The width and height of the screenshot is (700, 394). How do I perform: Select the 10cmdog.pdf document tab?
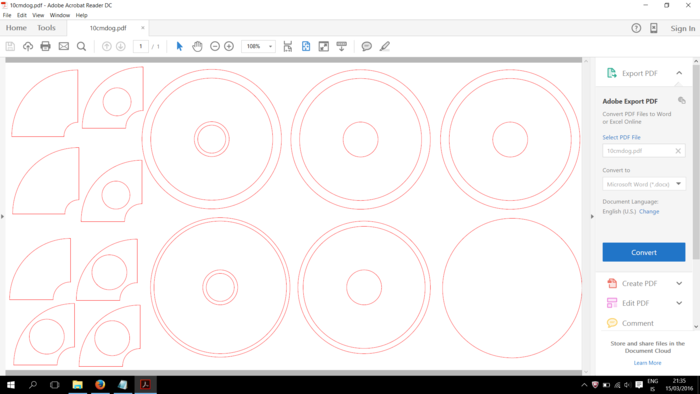(108, 28)
